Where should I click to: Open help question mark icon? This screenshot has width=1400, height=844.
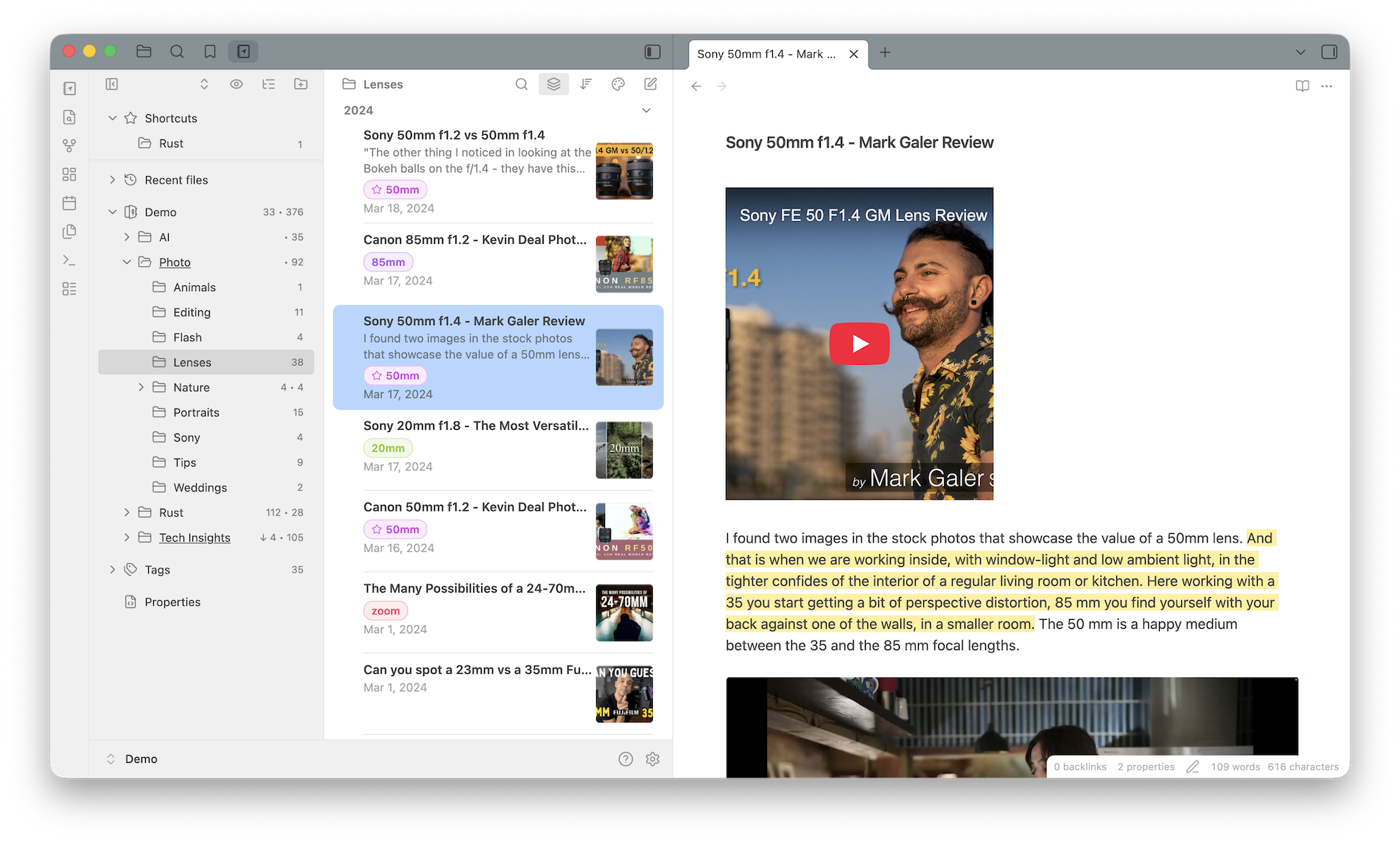[x=626, y=759]
